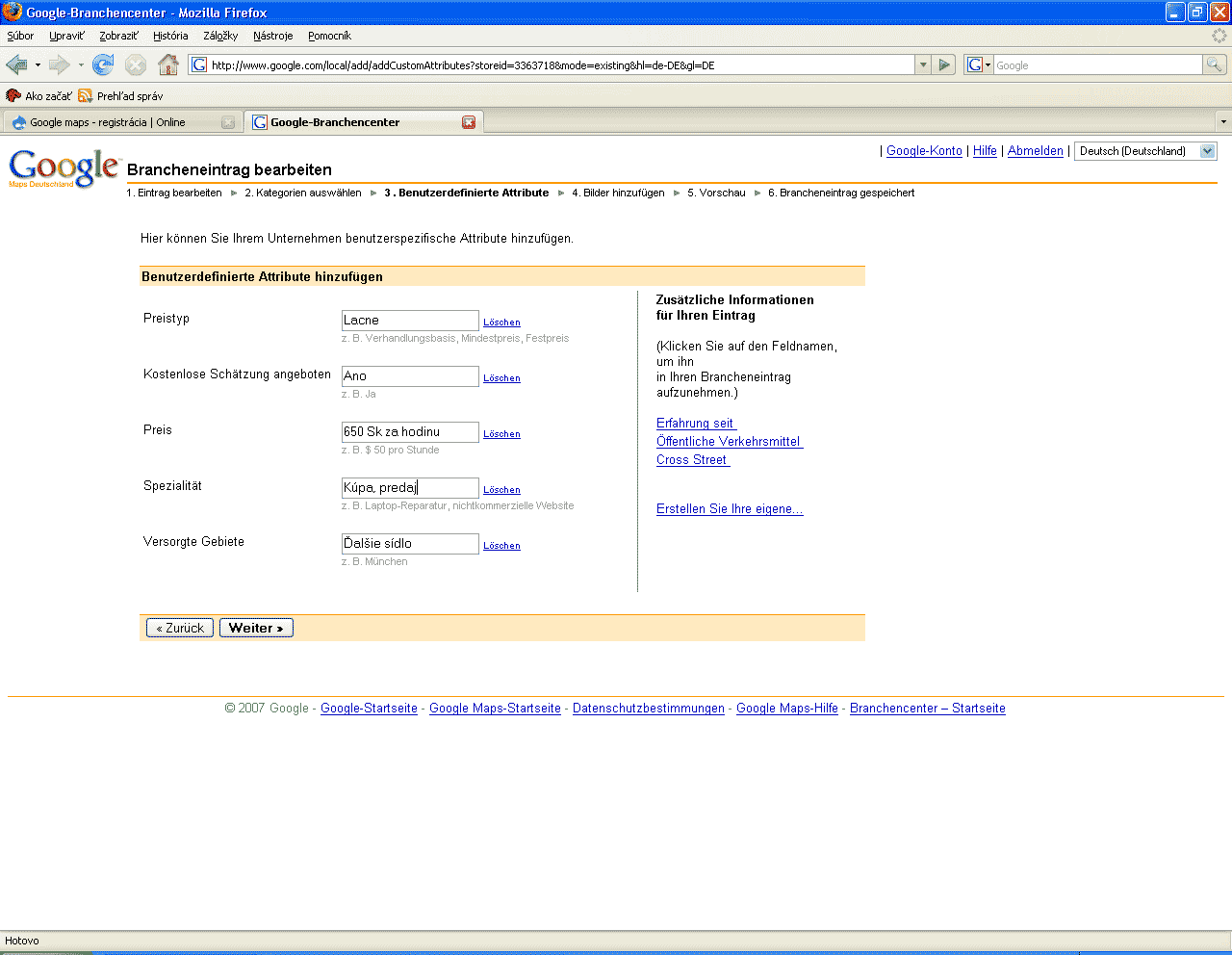1232x955 pixels.
Task: Click Löschen next to Preistyp
Action: [501, 323]
